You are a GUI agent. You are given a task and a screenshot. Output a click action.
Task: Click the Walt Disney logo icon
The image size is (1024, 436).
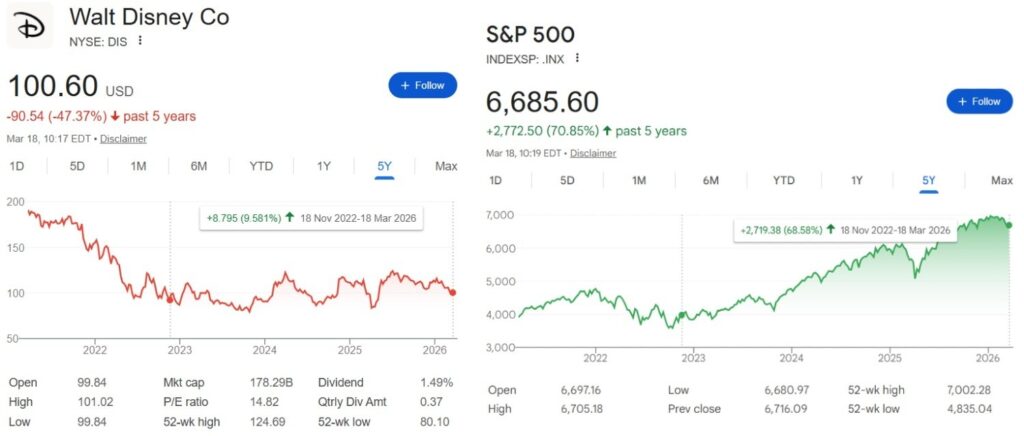click(x=30, y=25)
